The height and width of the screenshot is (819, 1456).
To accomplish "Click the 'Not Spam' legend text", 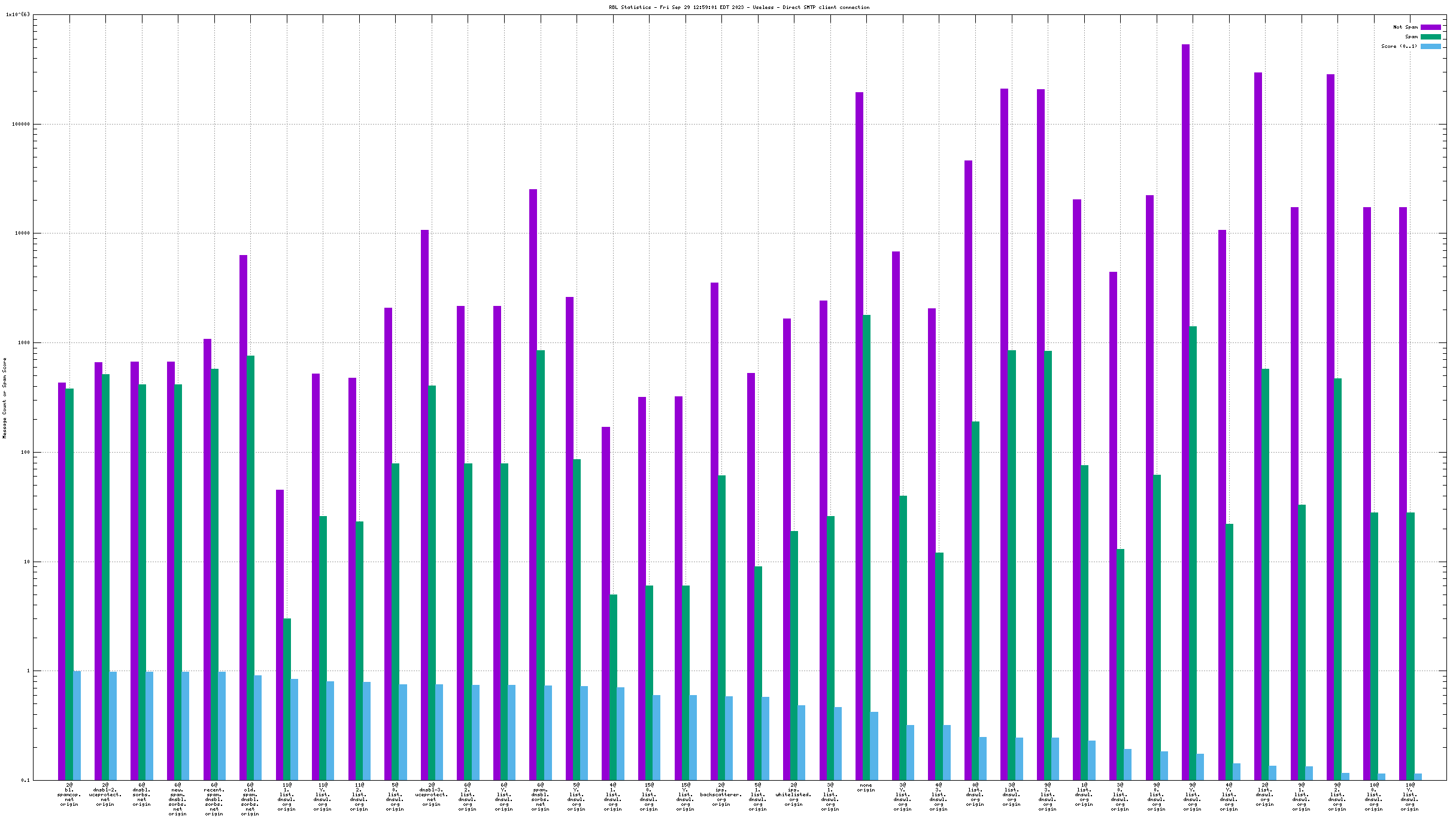I will coord(1405,27).
